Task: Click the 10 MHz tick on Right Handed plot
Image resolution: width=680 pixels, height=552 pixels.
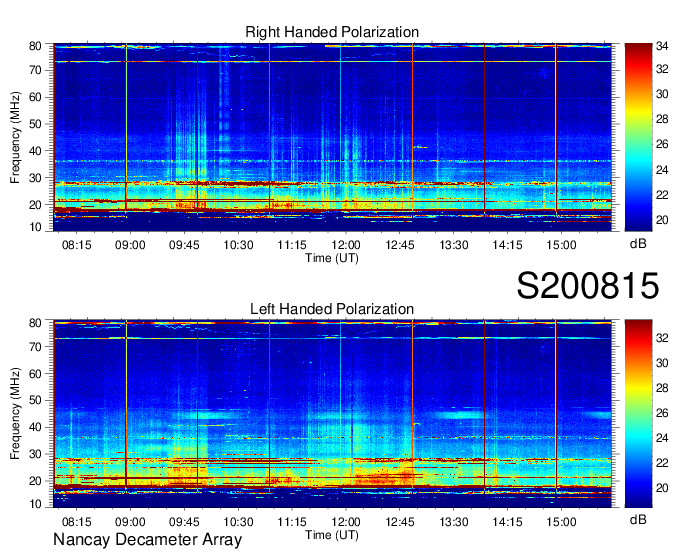Action: click(35, 227)
